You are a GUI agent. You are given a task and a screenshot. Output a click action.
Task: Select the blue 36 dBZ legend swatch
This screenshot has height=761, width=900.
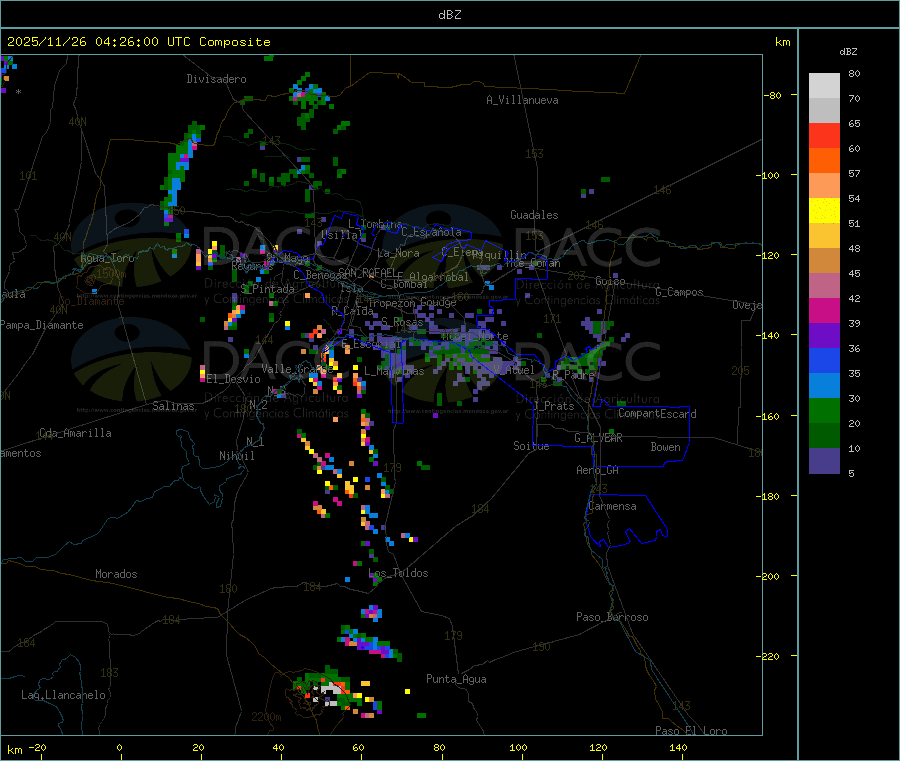click(824, 360)
